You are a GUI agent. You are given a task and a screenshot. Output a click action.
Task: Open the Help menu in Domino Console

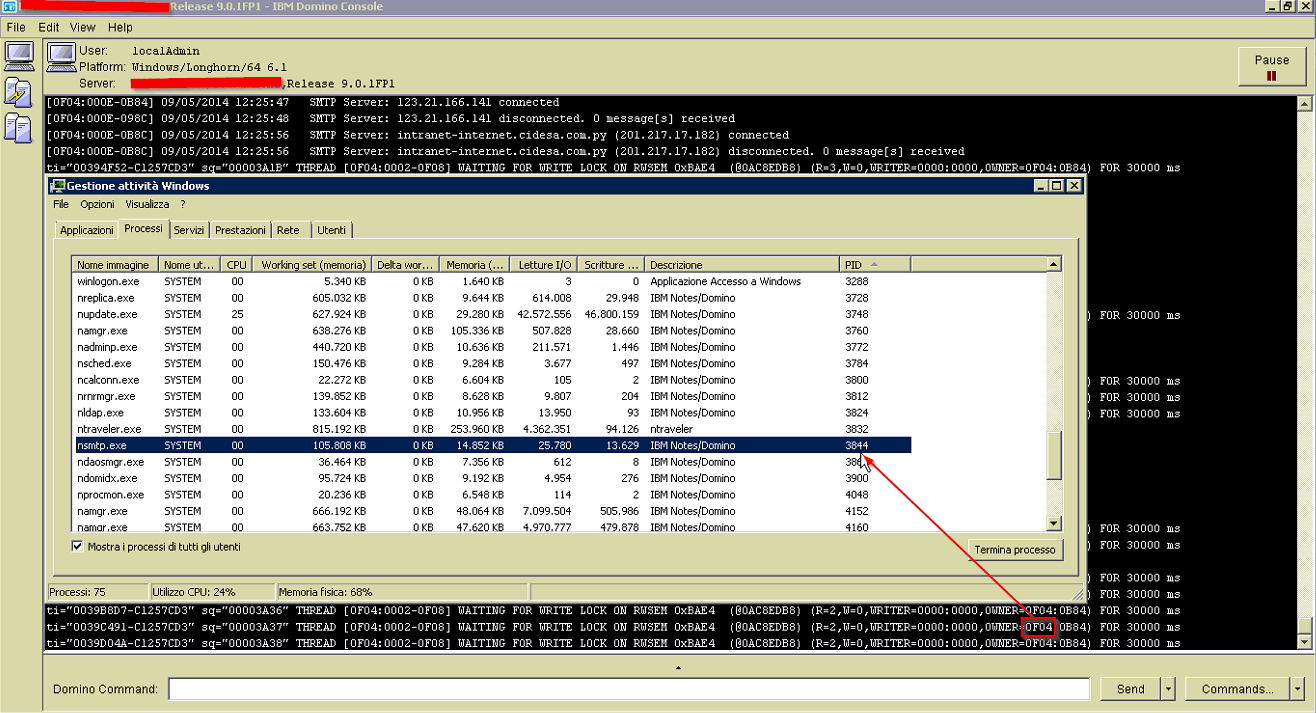(120, 27)
